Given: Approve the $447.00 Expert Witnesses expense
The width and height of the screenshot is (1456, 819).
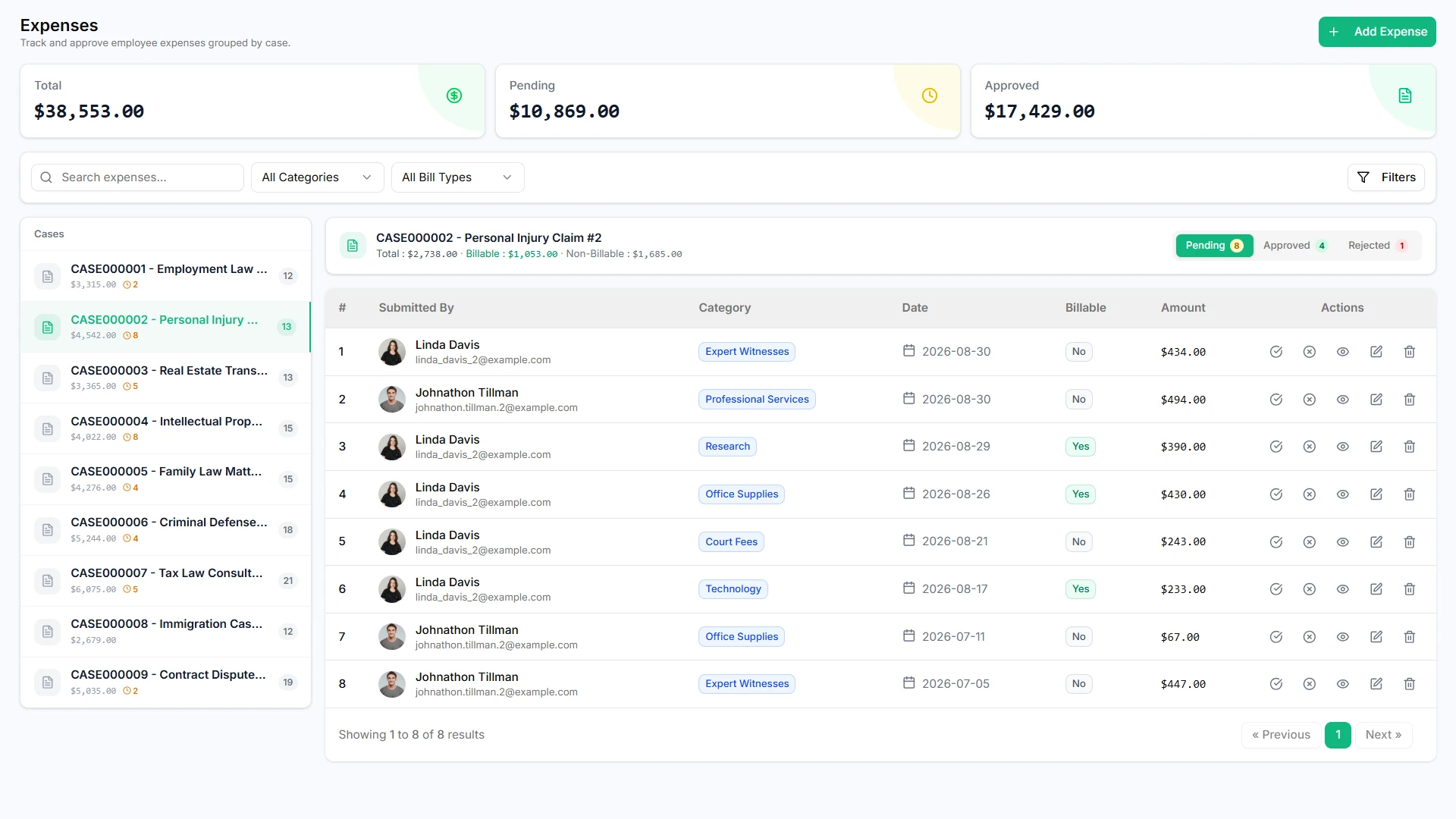Looking at the screenshot, I should 1276,684.
